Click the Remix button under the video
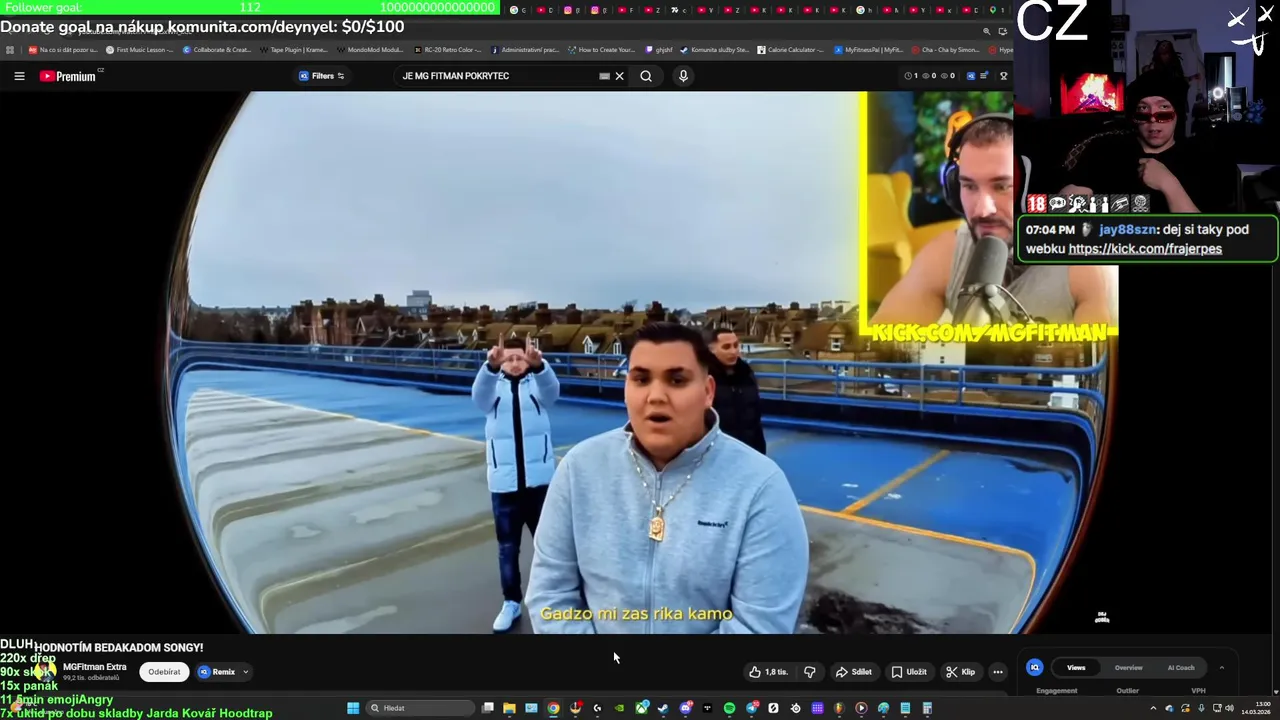 pyautogui.click(x=217, y=672)
